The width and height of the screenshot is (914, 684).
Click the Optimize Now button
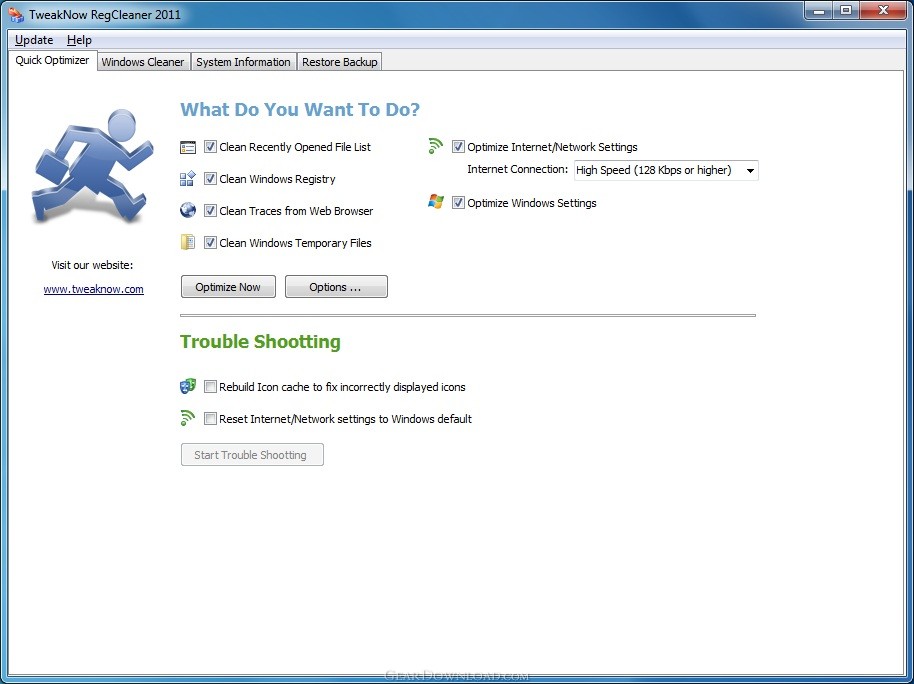[228, 287]
